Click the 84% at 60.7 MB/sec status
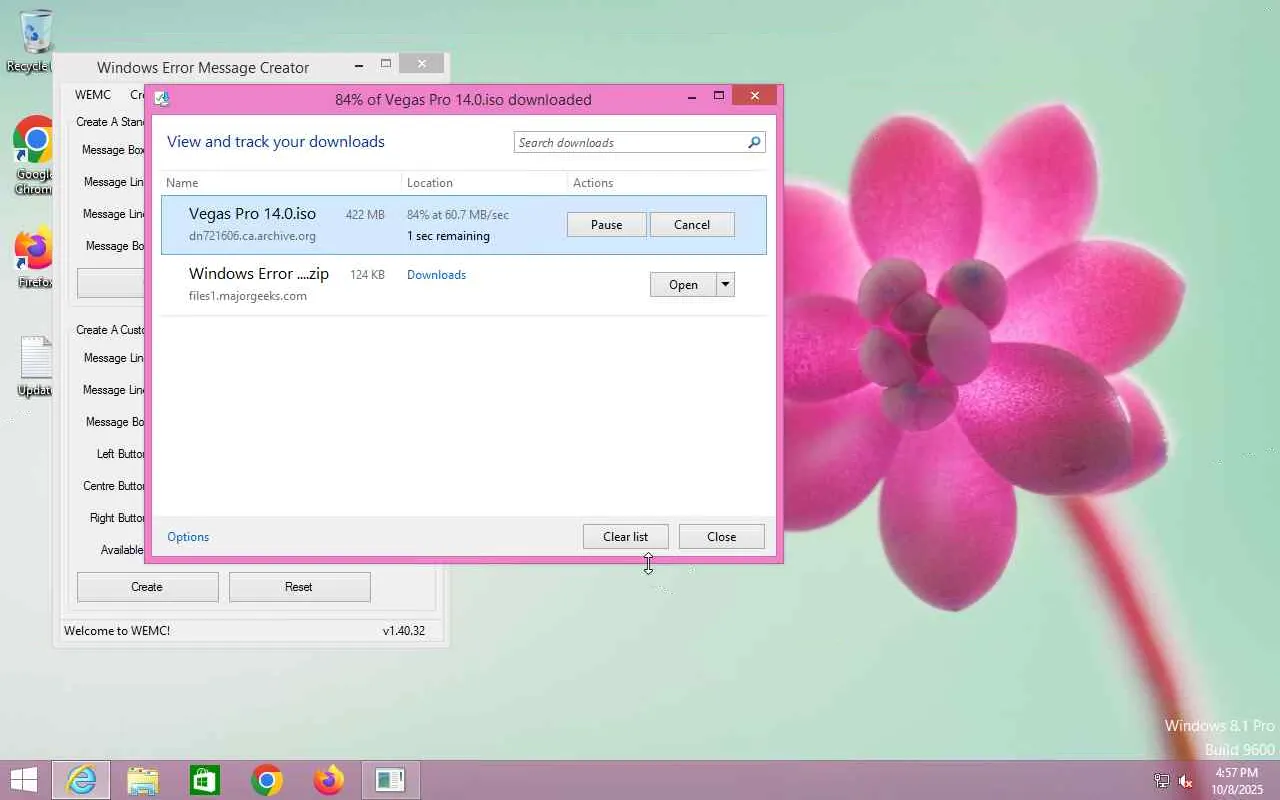1280x800 pixels. [458, 215]
